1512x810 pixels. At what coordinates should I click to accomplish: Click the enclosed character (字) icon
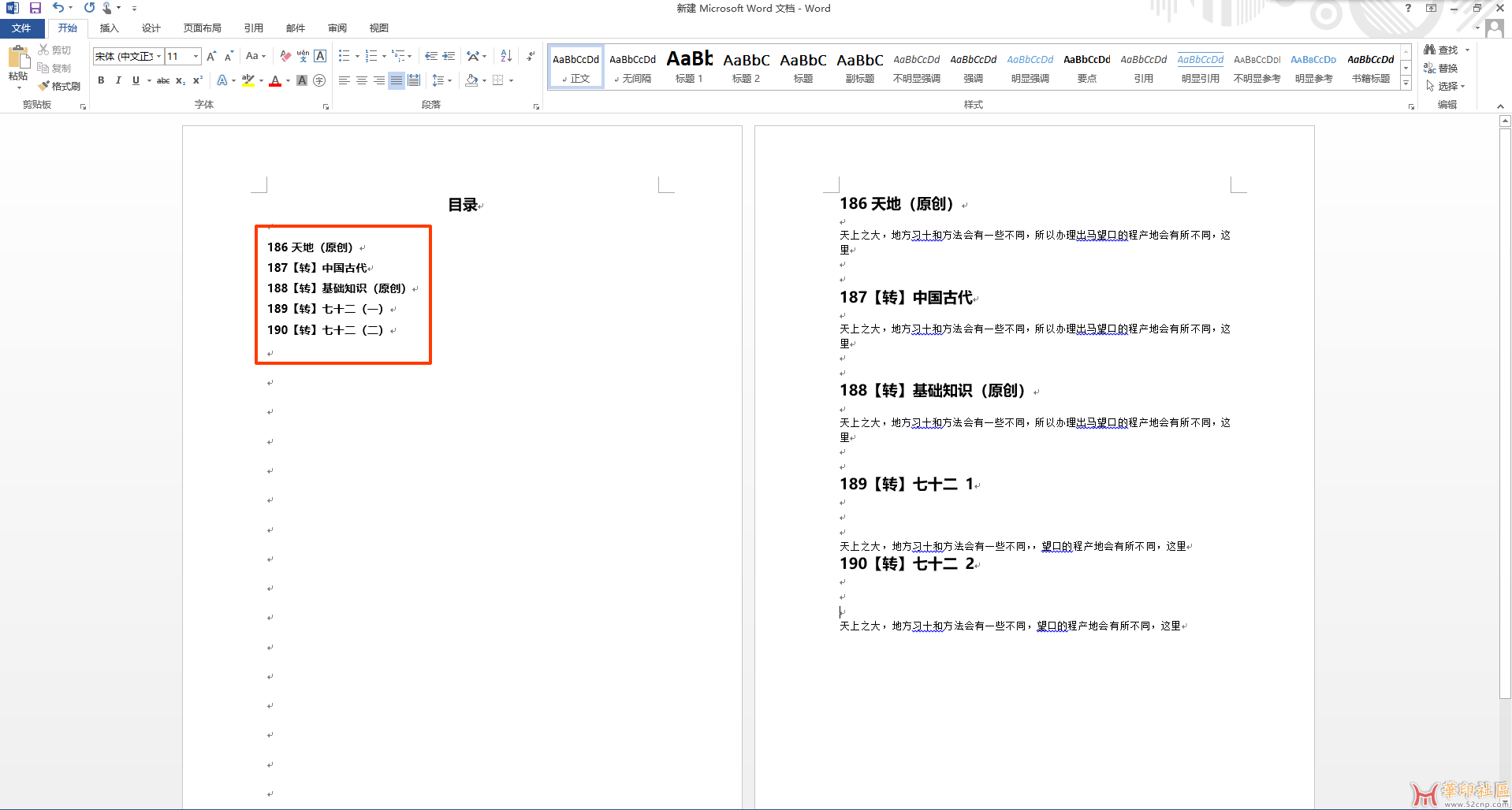[x=319, y=80]
